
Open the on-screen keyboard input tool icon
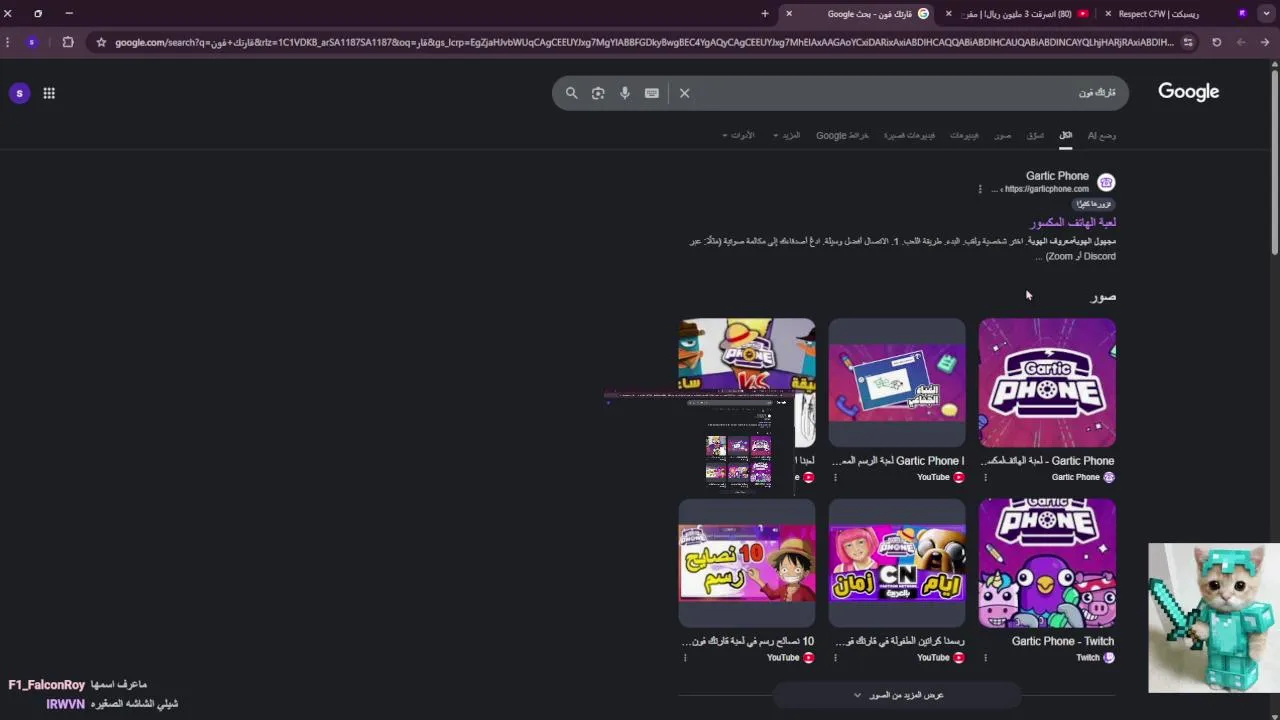[x=652, y=93]
